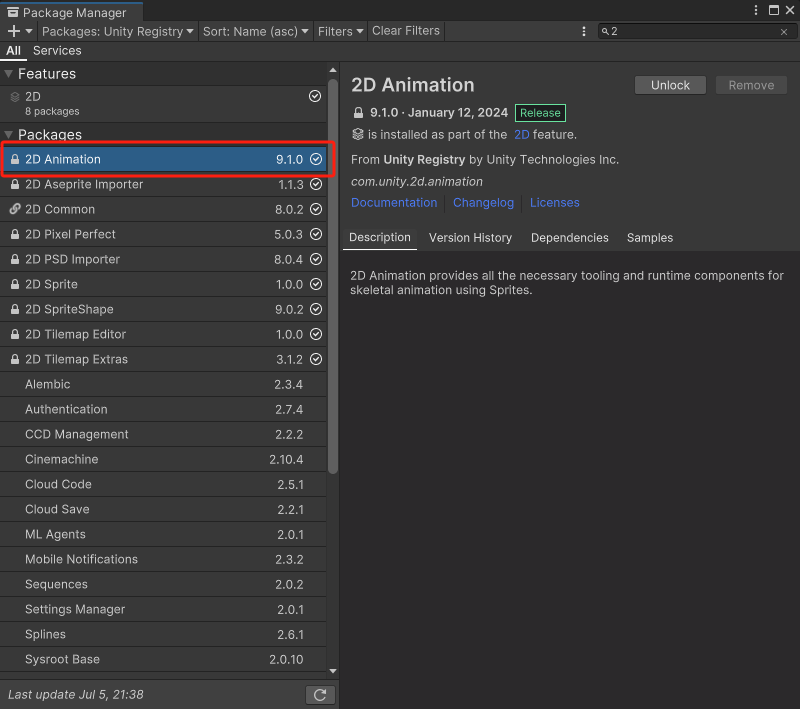Select the CCD Management package
The height and width of the screenshot is (709, 800).
coord(163,434)
